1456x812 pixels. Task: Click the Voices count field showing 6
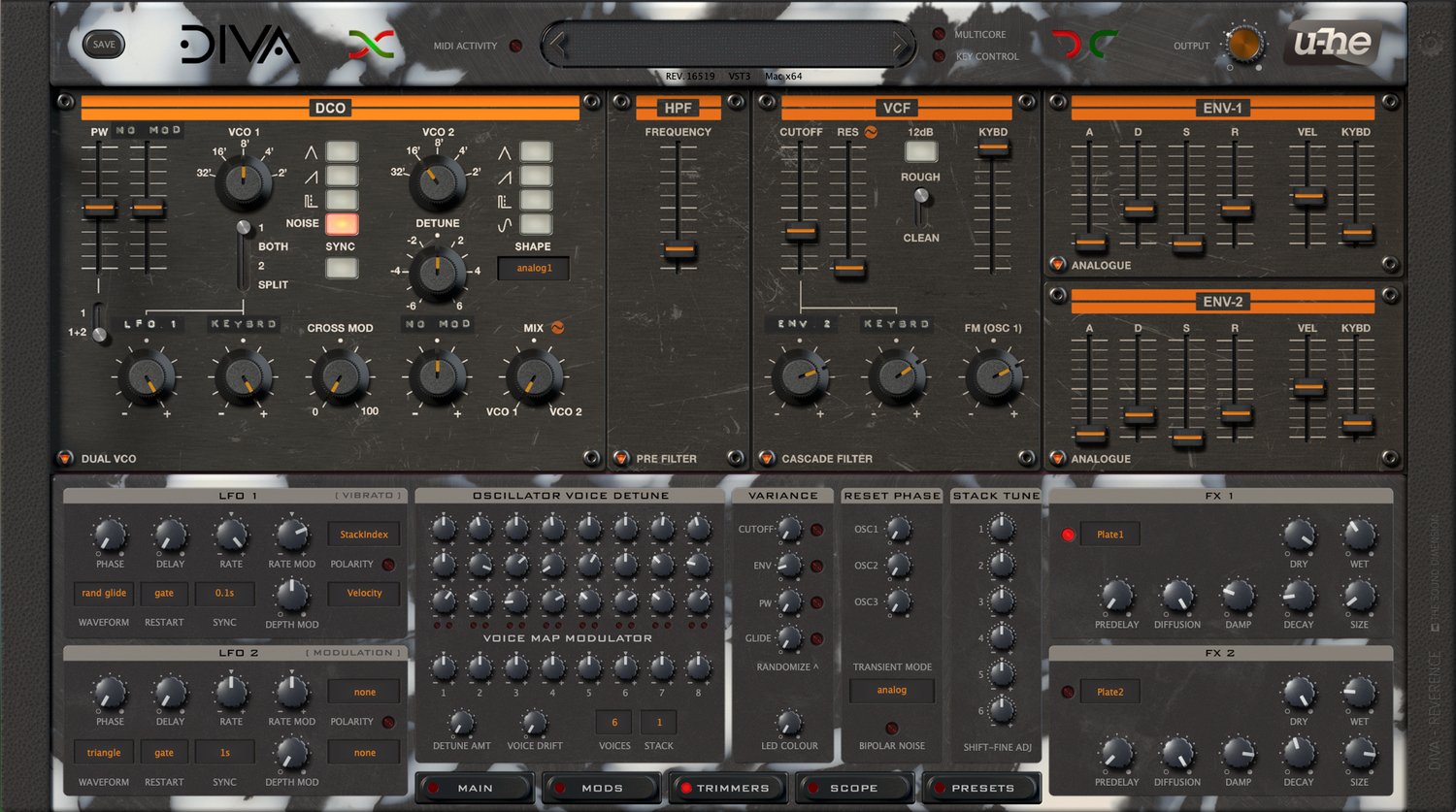pyautogui.click(x=614, y=723)
